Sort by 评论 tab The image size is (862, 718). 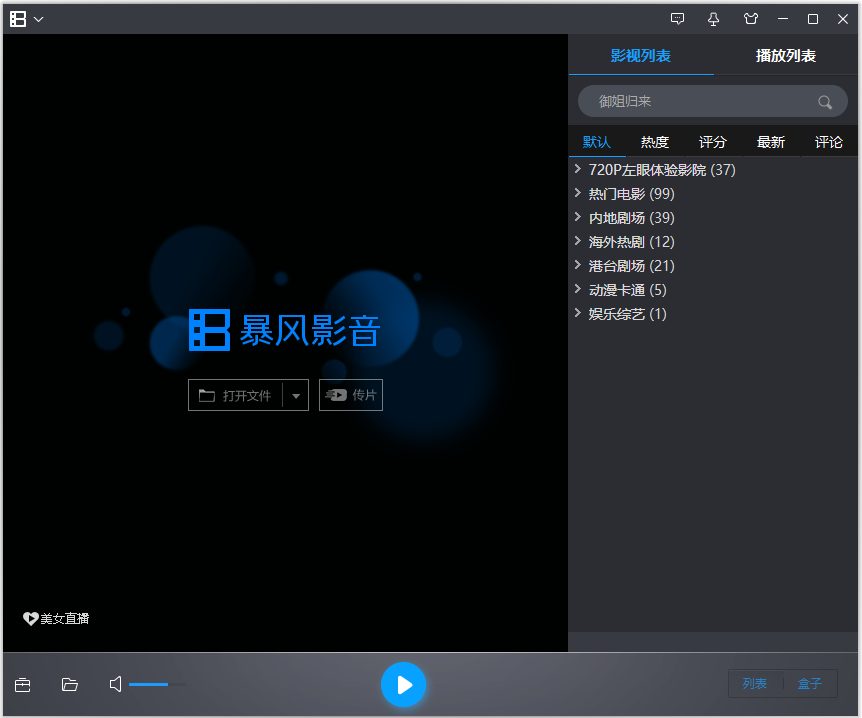tap(828, 142)
